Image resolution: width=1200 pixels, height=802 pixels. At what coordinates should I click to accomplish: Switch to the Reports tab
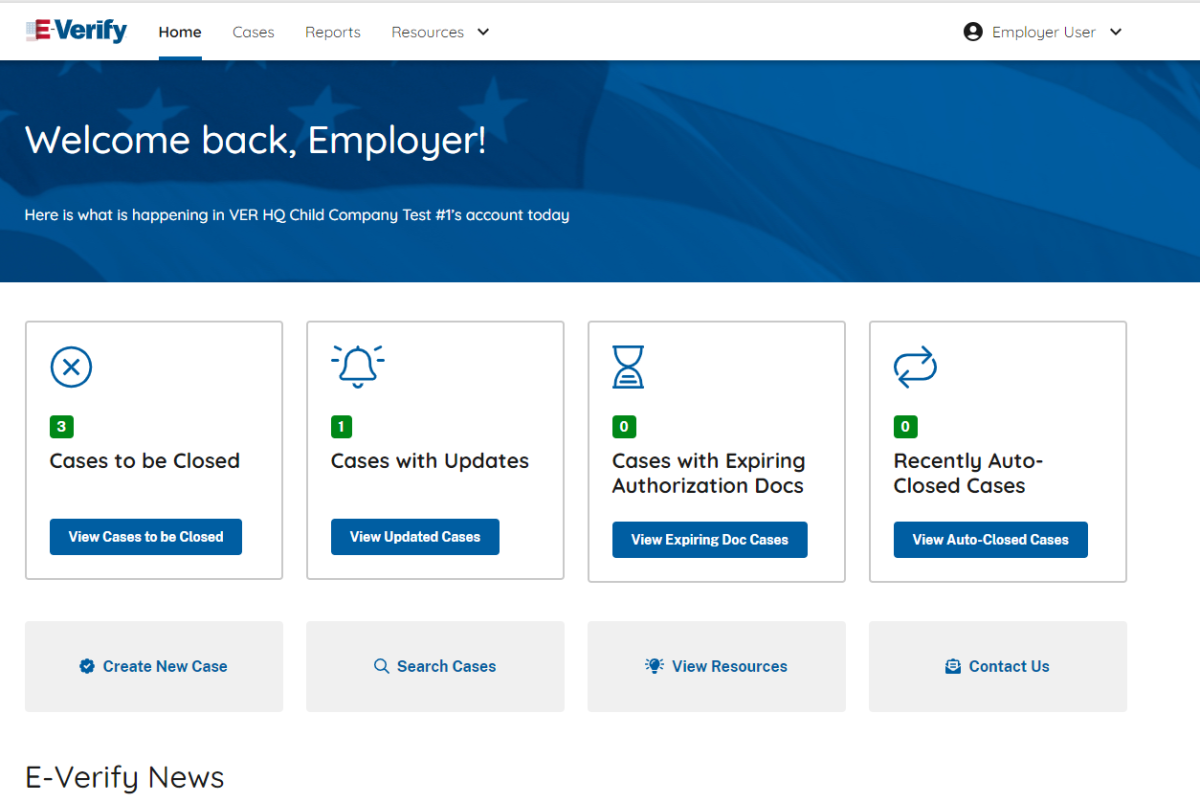coord(333,32)
